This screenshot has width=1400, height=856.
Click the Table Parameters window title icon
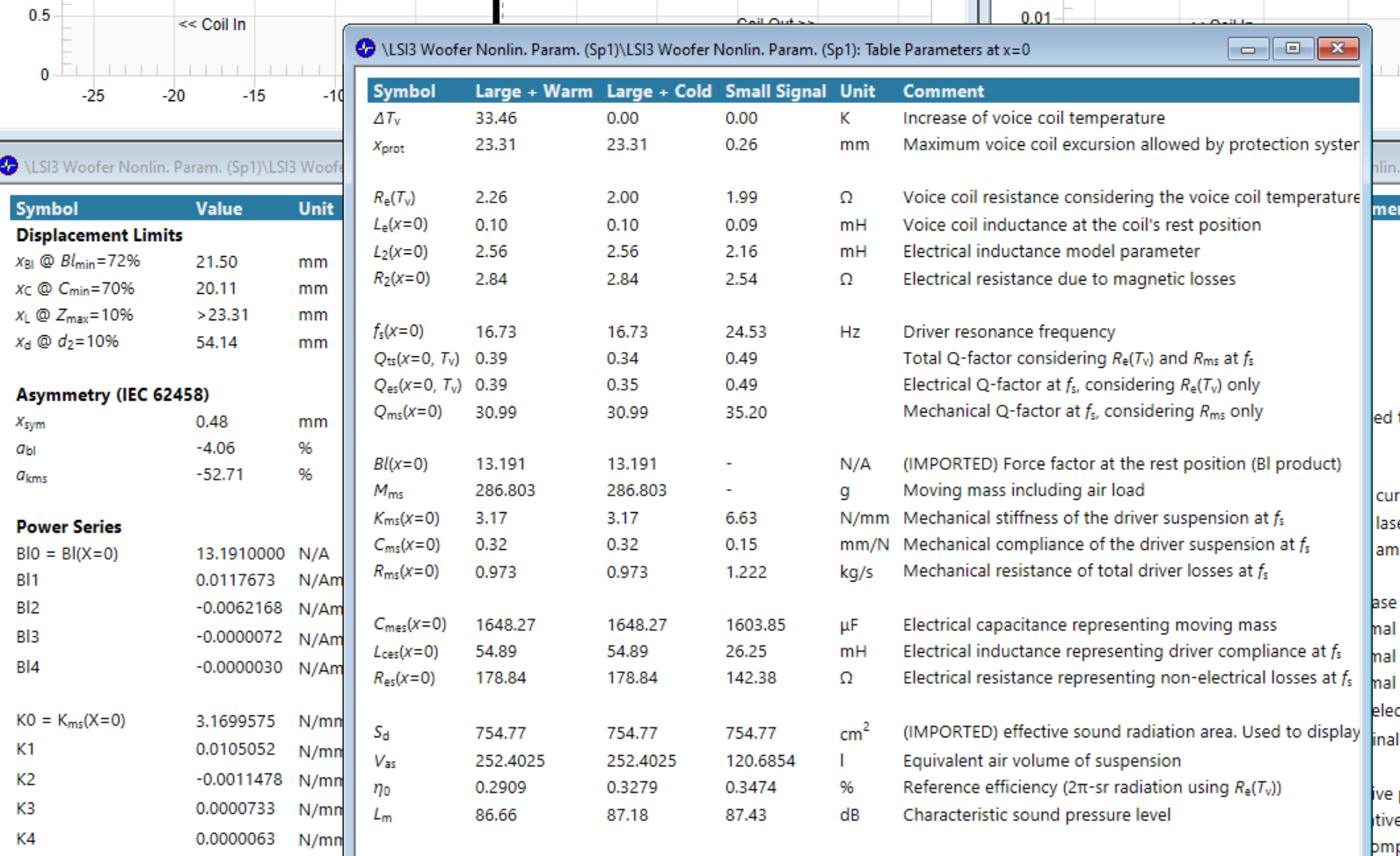tap(365, 48)
